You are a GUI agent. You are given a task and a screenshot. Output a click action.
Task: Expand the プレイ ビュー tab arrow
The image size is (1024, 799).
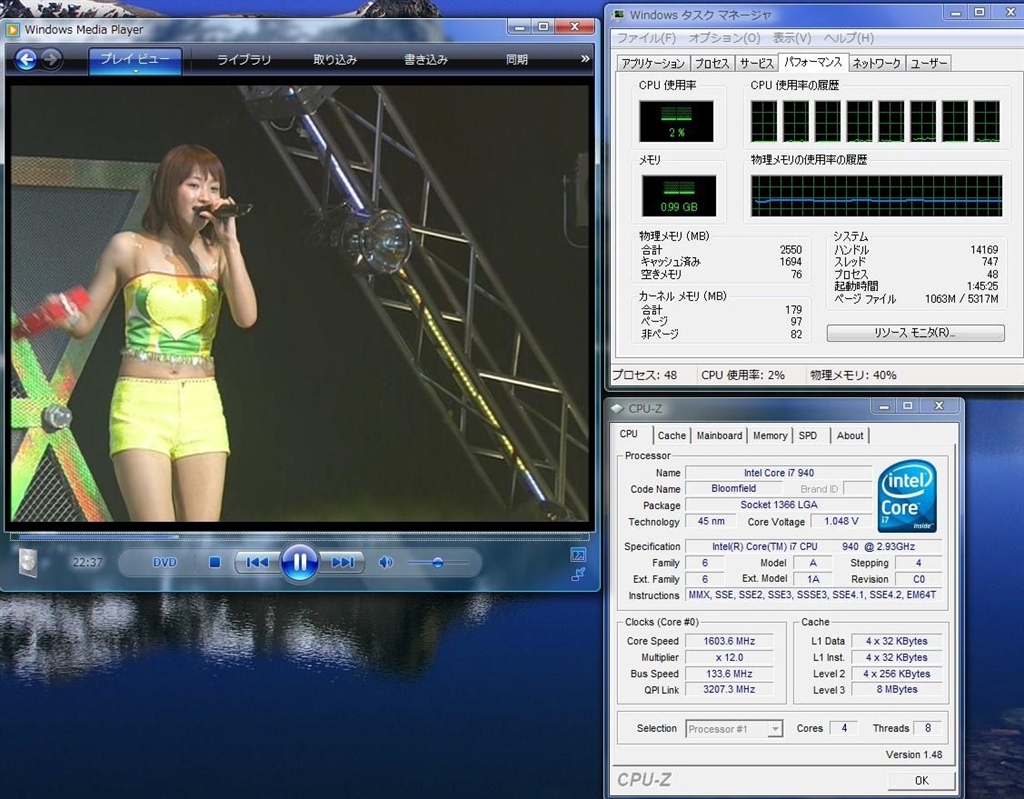(135, 72)
